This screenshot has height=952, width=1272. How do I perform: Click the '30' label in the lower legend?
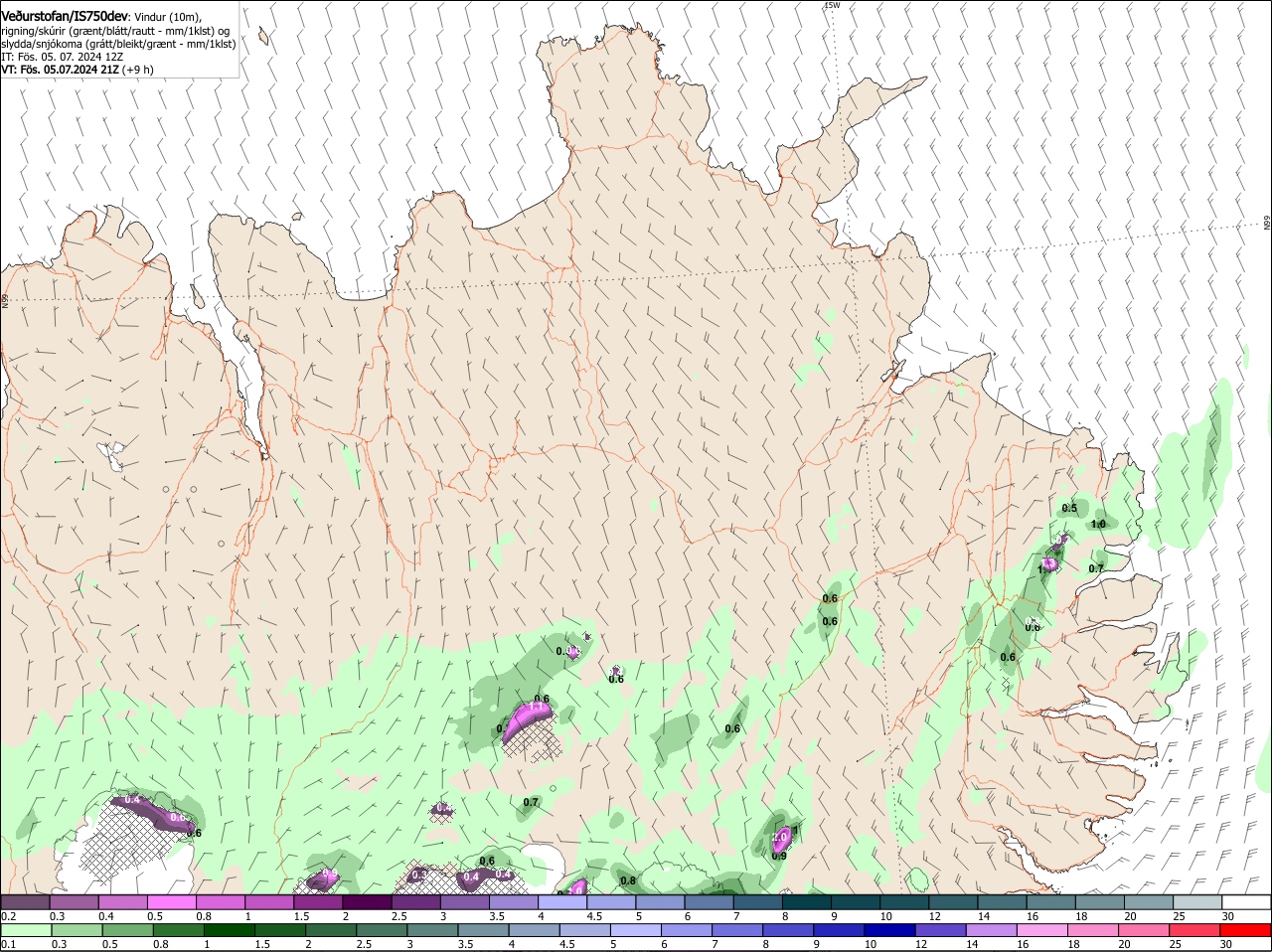click(1225, 944)
